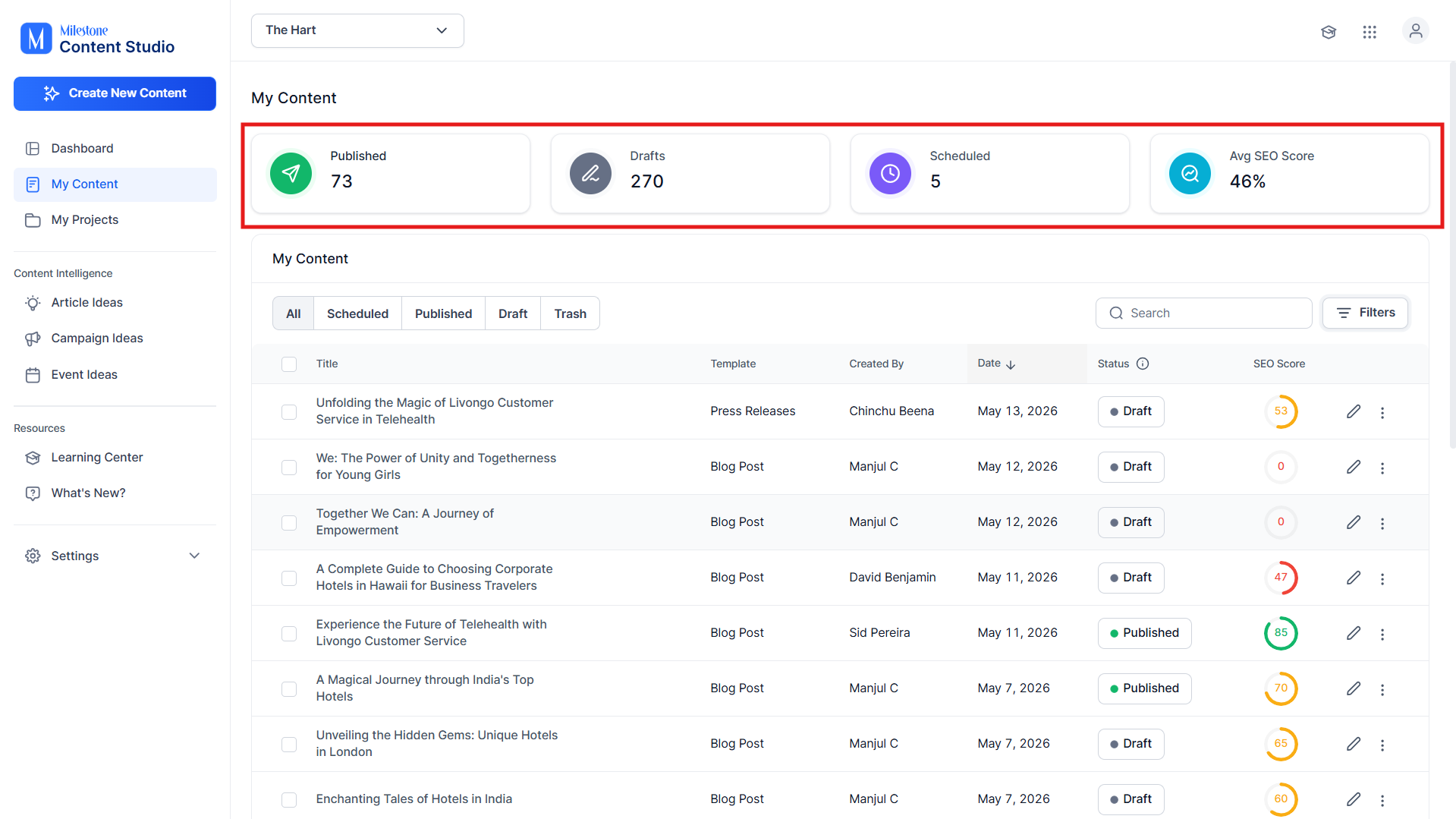Open the Filters button
The width and height of the screenshot is (1456, 819).
1365,313
